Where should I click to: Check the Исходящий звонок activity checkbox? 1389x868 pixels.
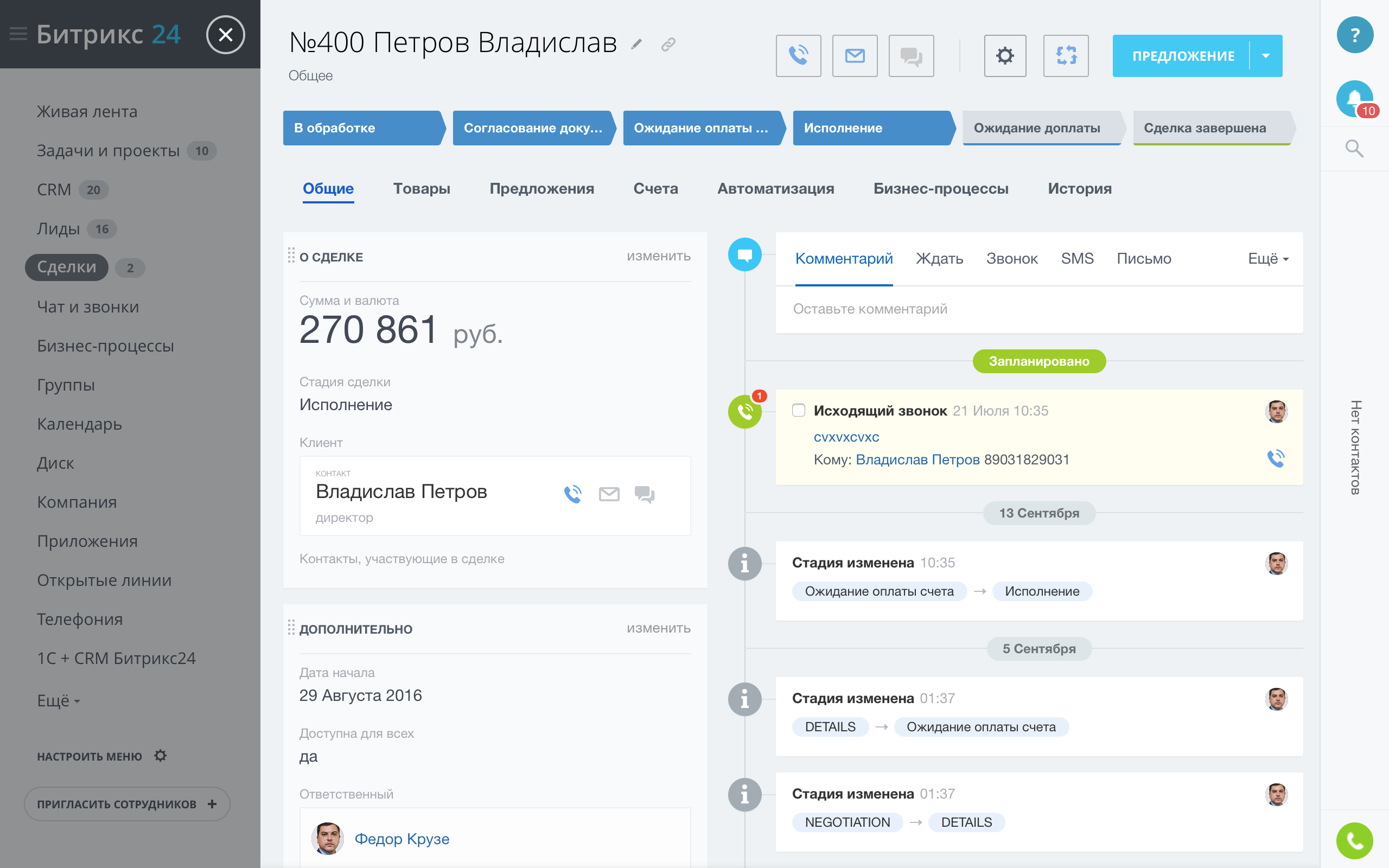point(798,411)
